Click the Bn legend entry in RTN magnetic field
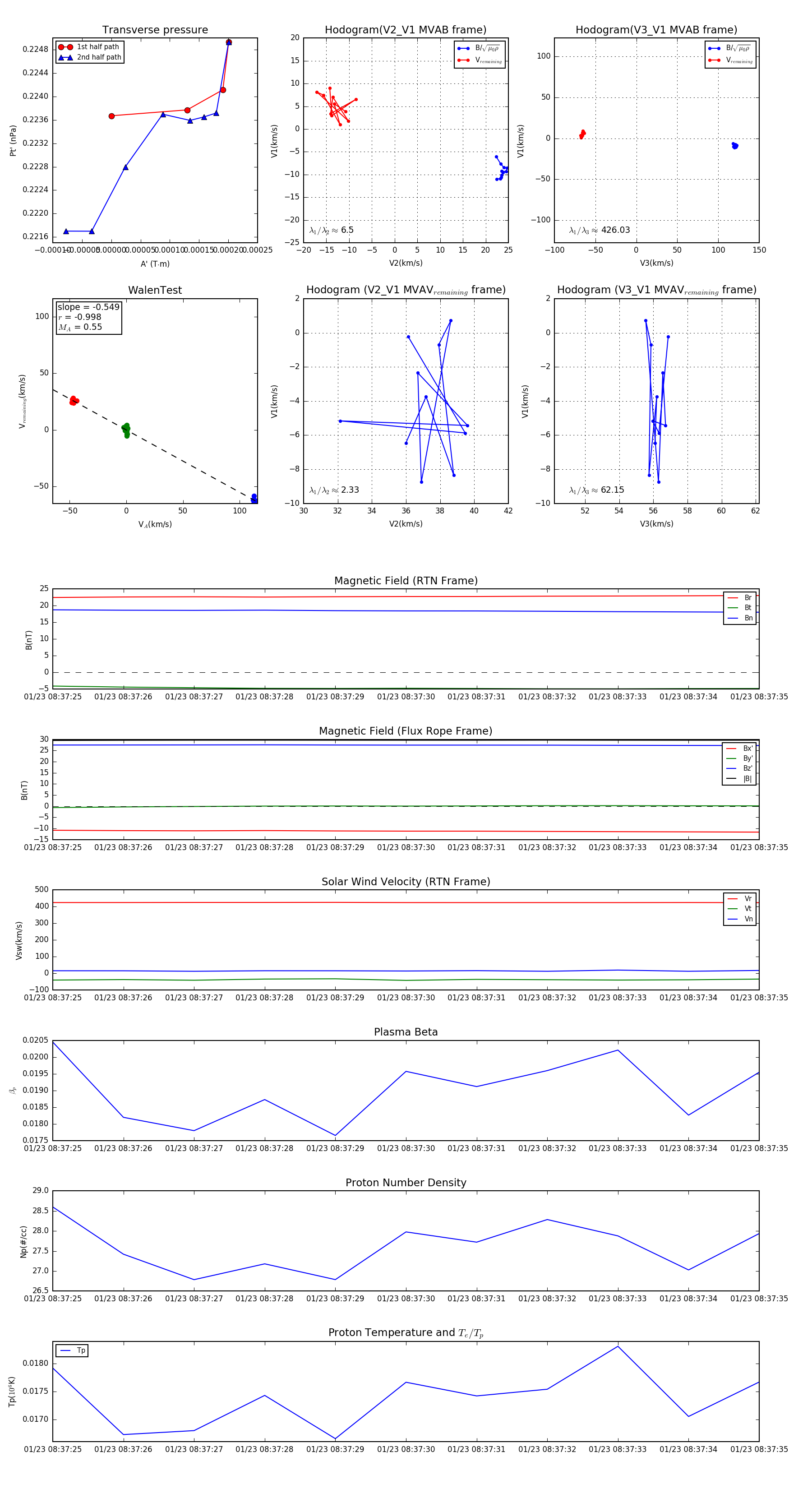The image size is (812, 1489). (x=740, y=618)
